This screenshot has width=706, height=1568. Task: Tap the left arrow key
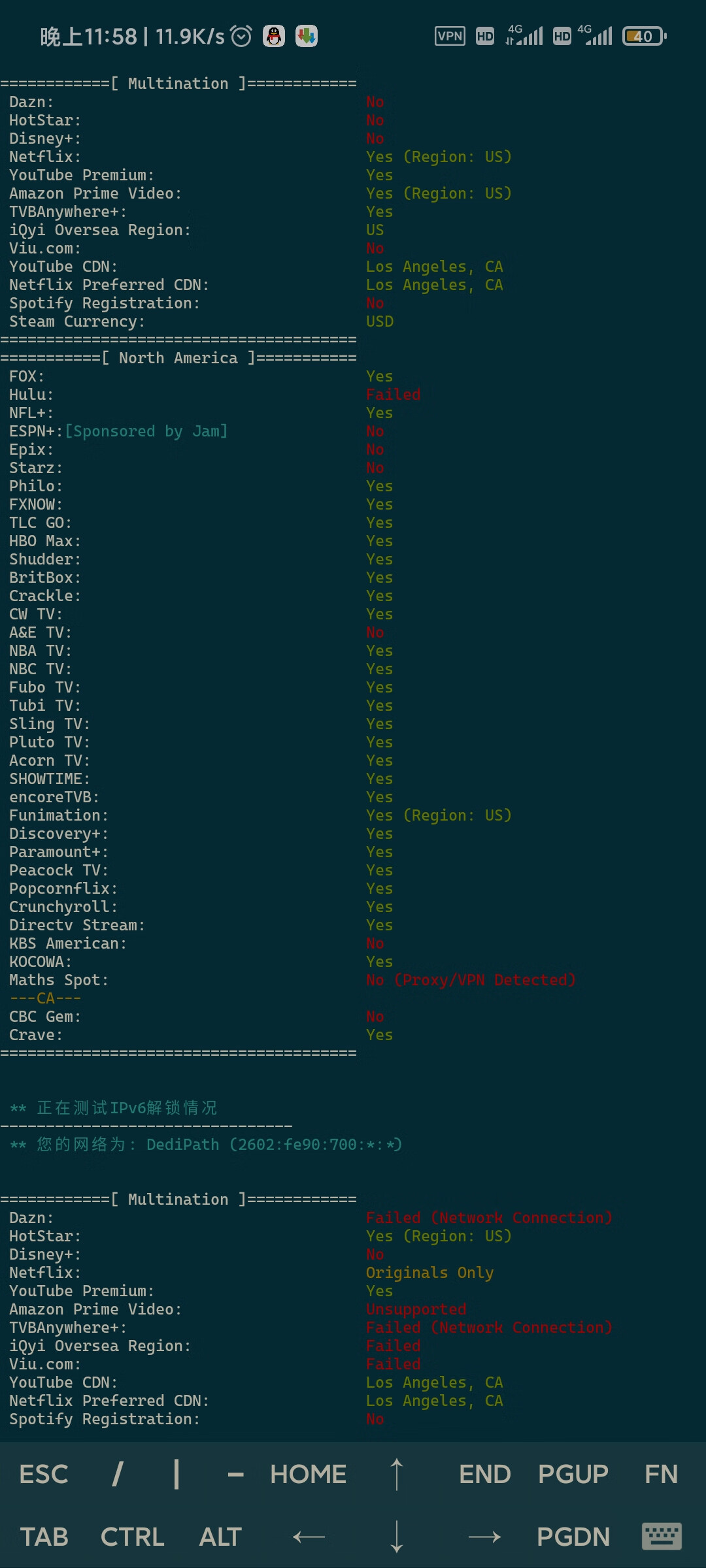(x=309, y=1537)
